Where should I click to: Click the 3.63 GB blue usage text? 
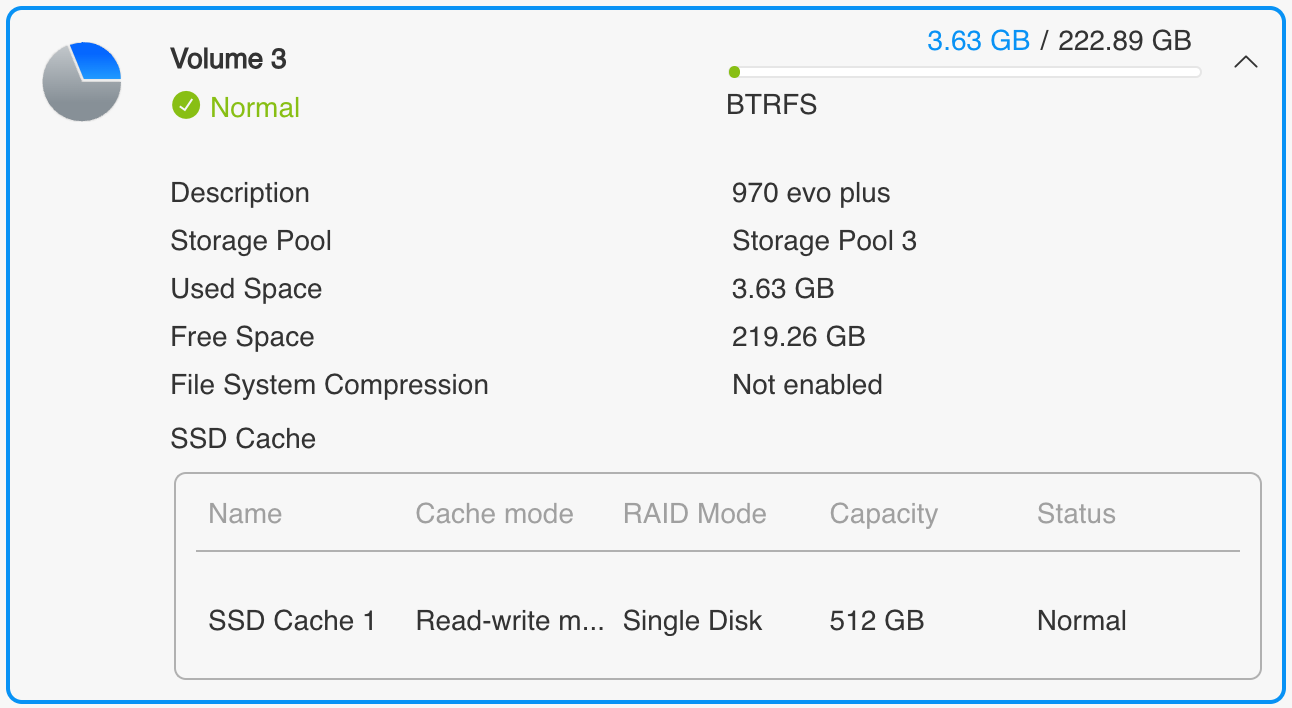click(978, 41)
